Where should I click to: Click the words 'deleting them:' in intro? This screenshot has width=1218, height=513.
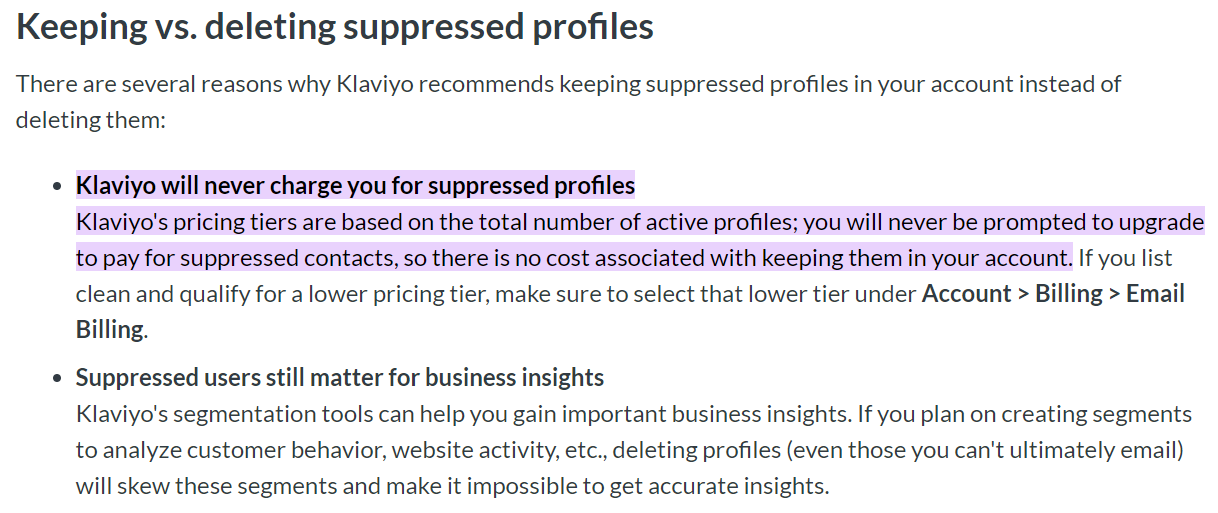point(90,120)
